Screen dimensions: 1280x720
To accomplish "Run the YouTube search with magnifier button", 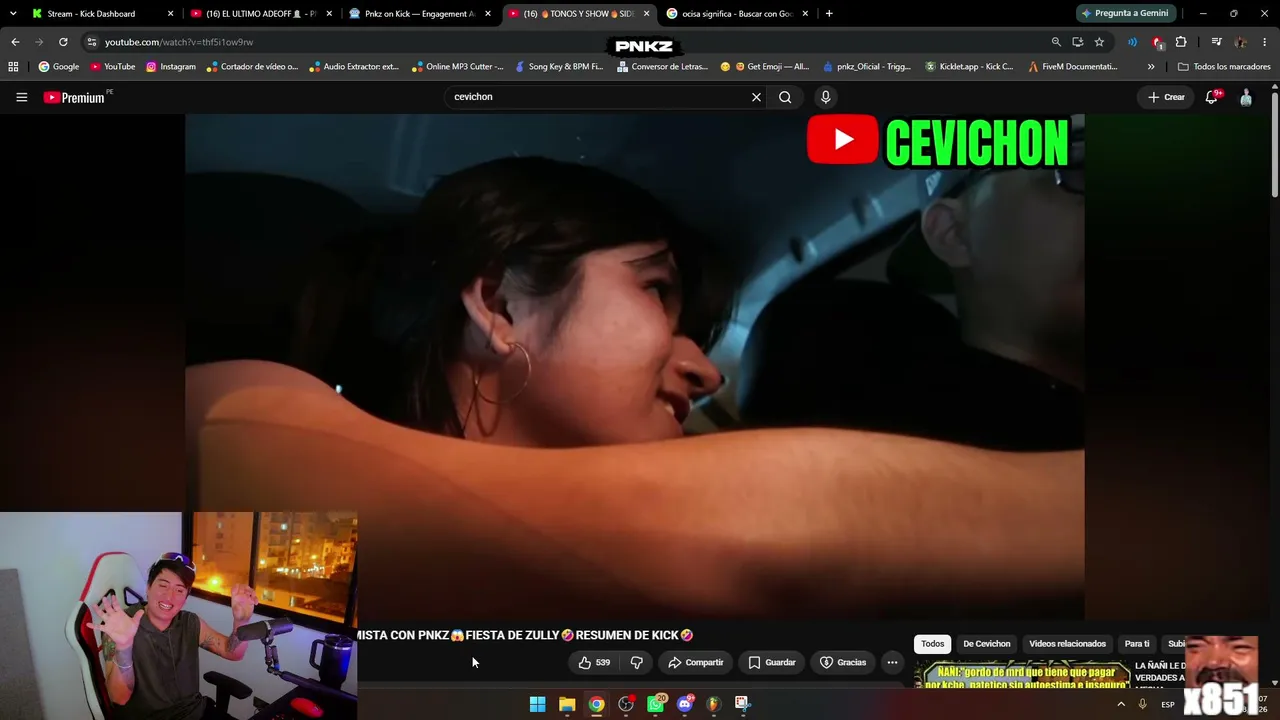I will [785, 97].
